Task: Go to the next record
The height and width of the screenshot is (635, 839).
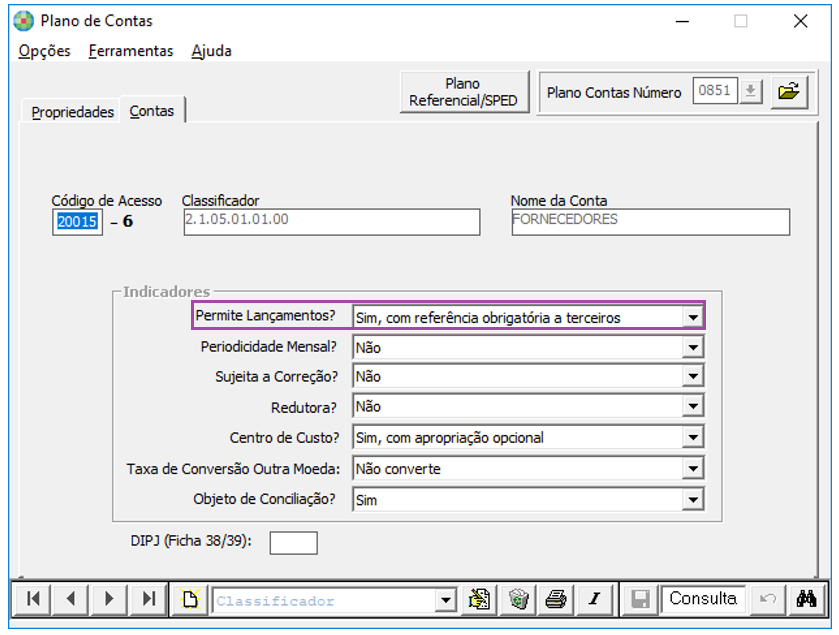Action: pyautogui.click(x=109, y=599)
